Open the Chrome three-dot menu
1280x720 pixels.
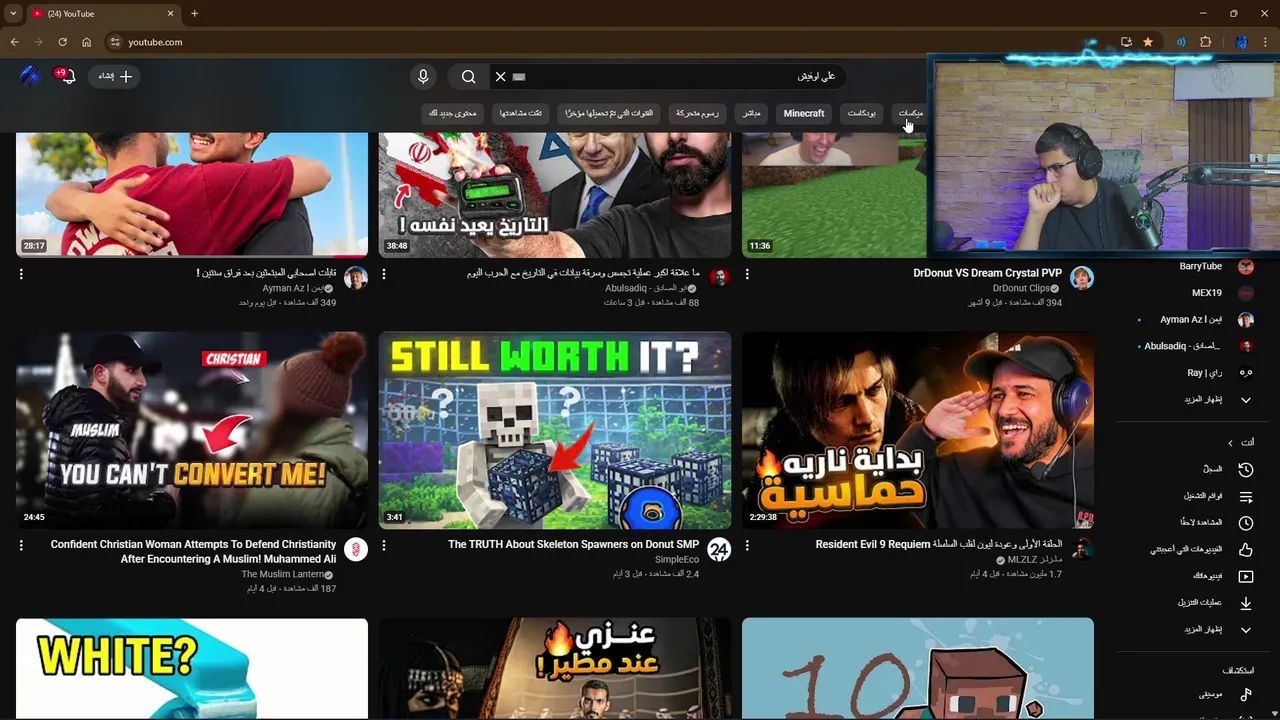1266,42
